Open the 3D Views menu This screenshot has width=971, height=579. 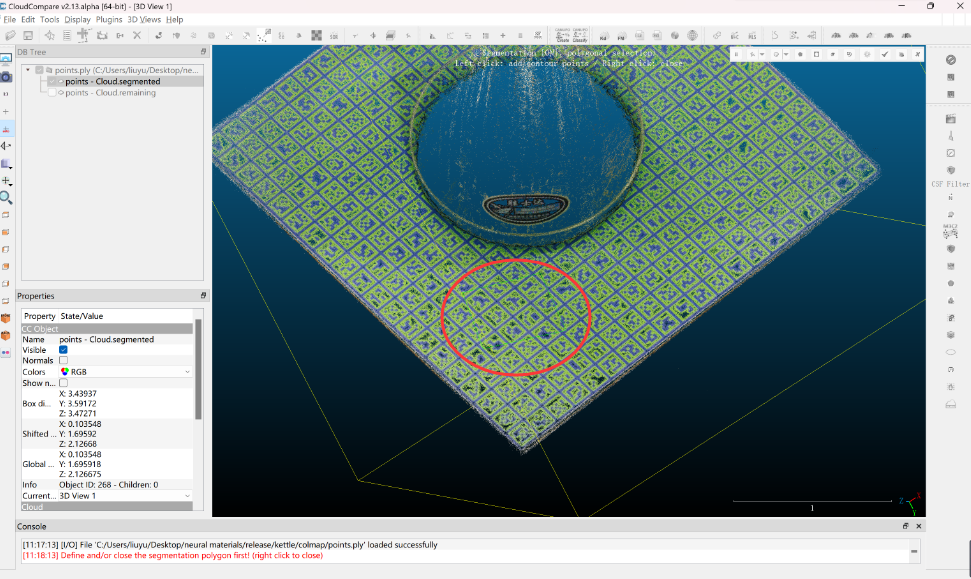point(144,20)
